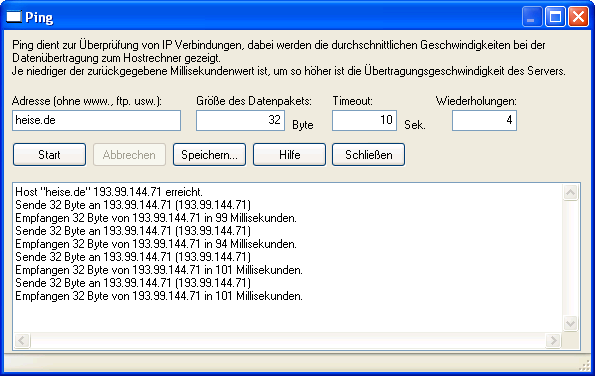Click the disabled Abbrechen button
The height and width of the screenshot is (376, 595).
point(129,155)
